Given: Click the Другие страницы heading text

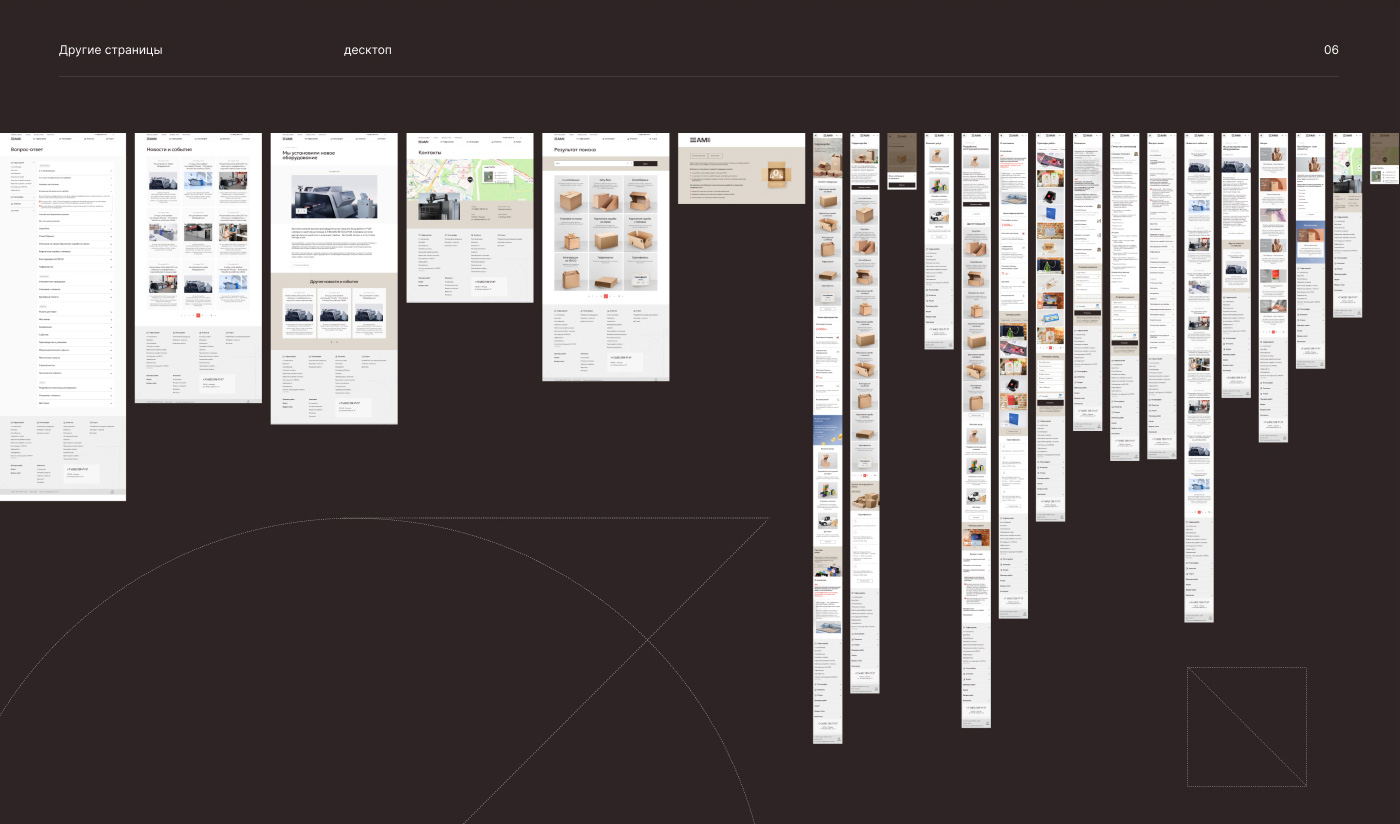Looking at the screenshot, I should (110, 50).
